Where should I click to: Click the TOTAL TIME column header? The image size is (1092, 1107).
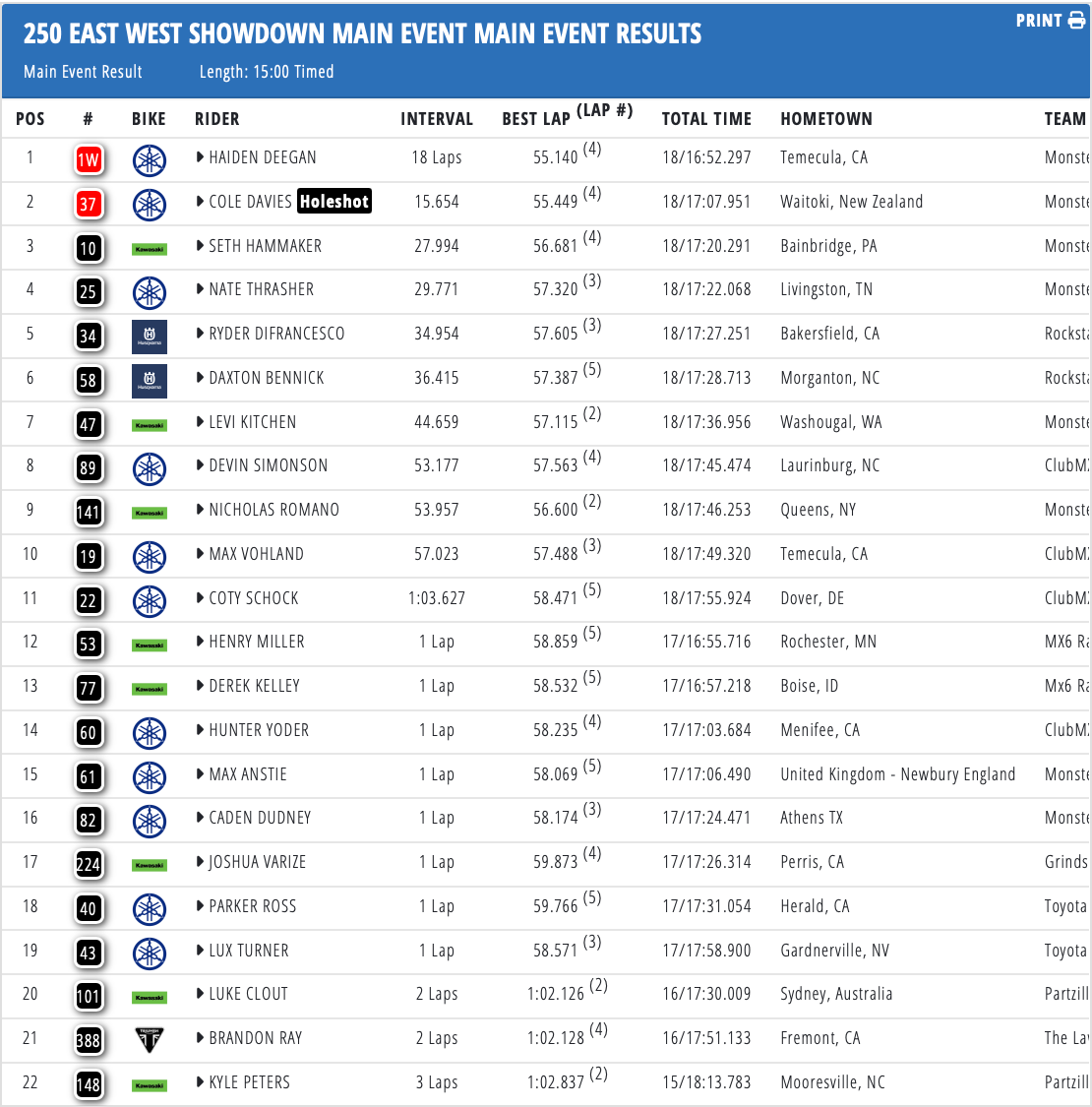click(x=706, y=119)
